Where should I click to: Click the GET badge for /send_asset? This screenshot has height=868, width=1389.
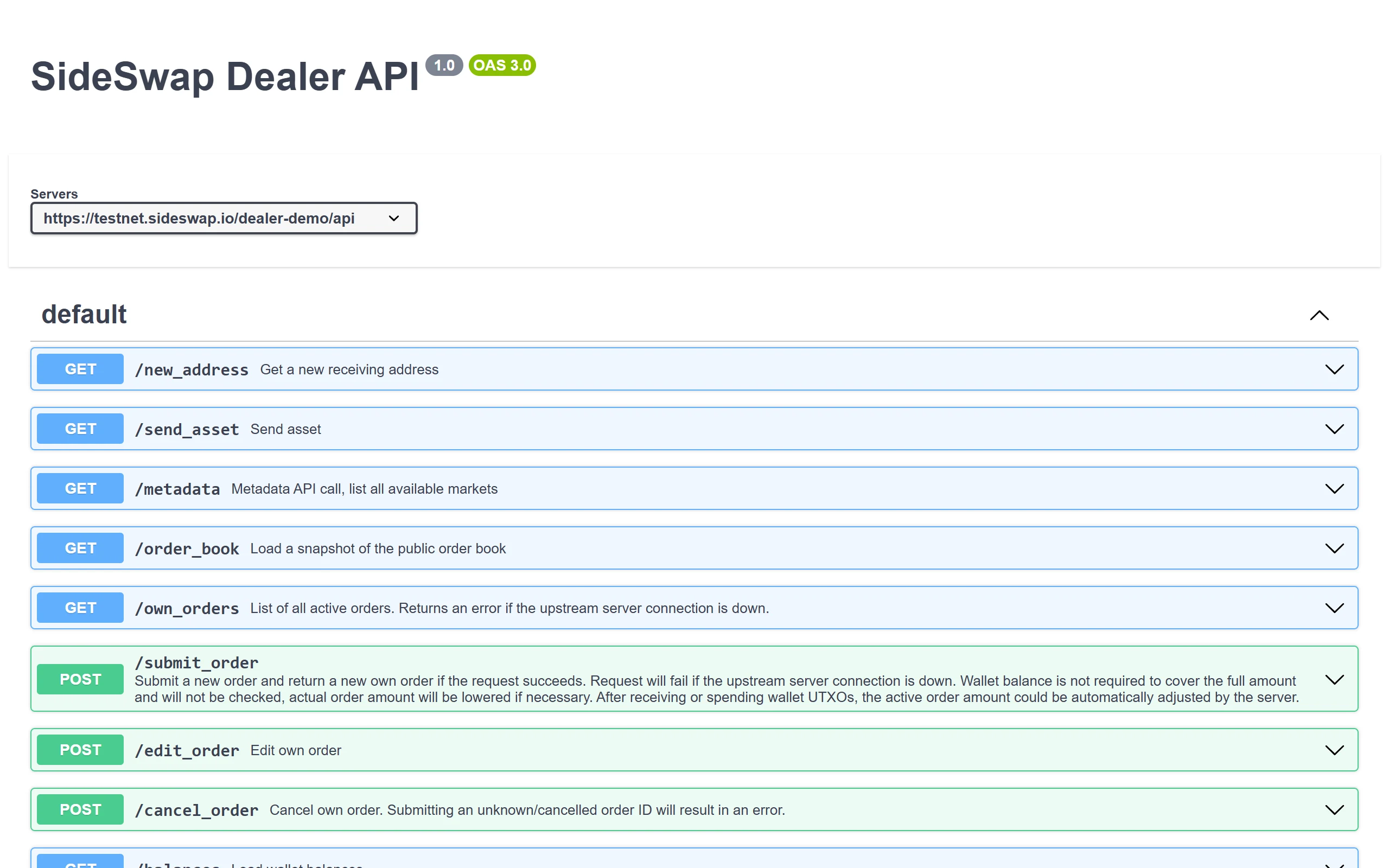coord(80,429)
